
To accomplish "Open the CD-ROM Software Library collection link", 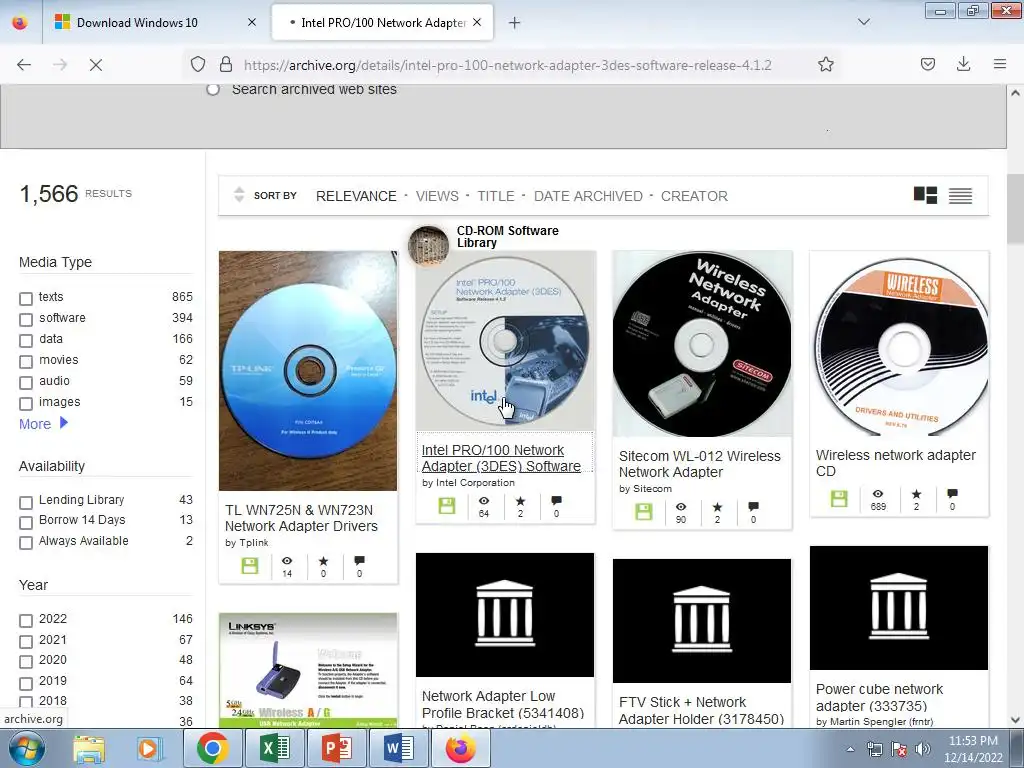I will click(507, 236).
